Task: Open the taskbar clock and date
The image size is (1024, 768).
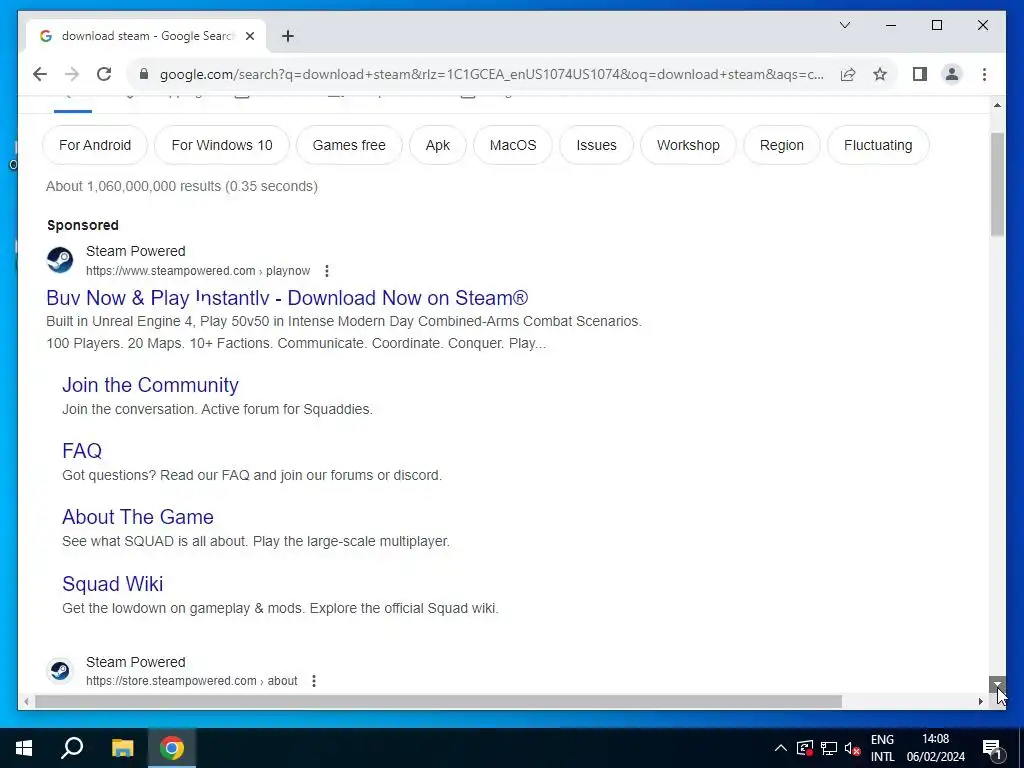Action: pos(935,748)
